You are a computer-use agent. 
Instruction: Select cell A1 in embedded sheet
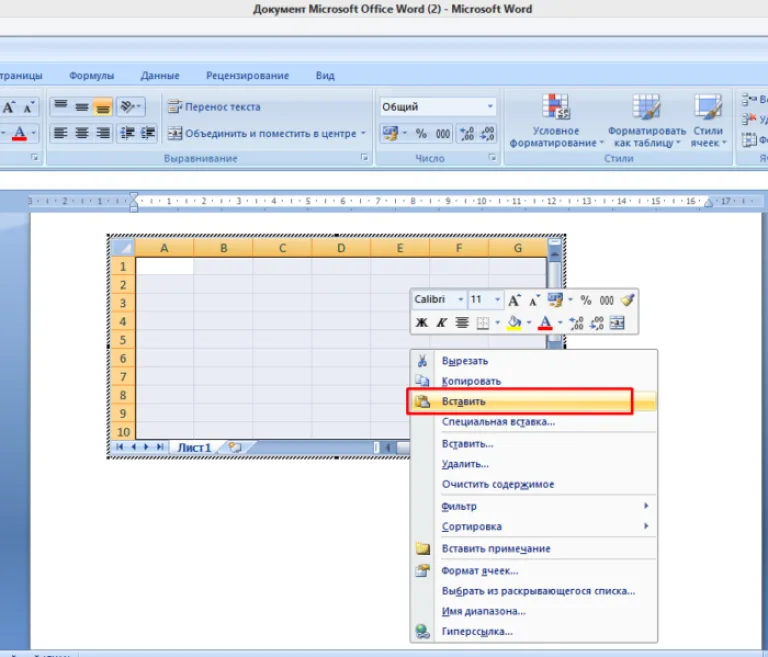click(x=164, y=266)
